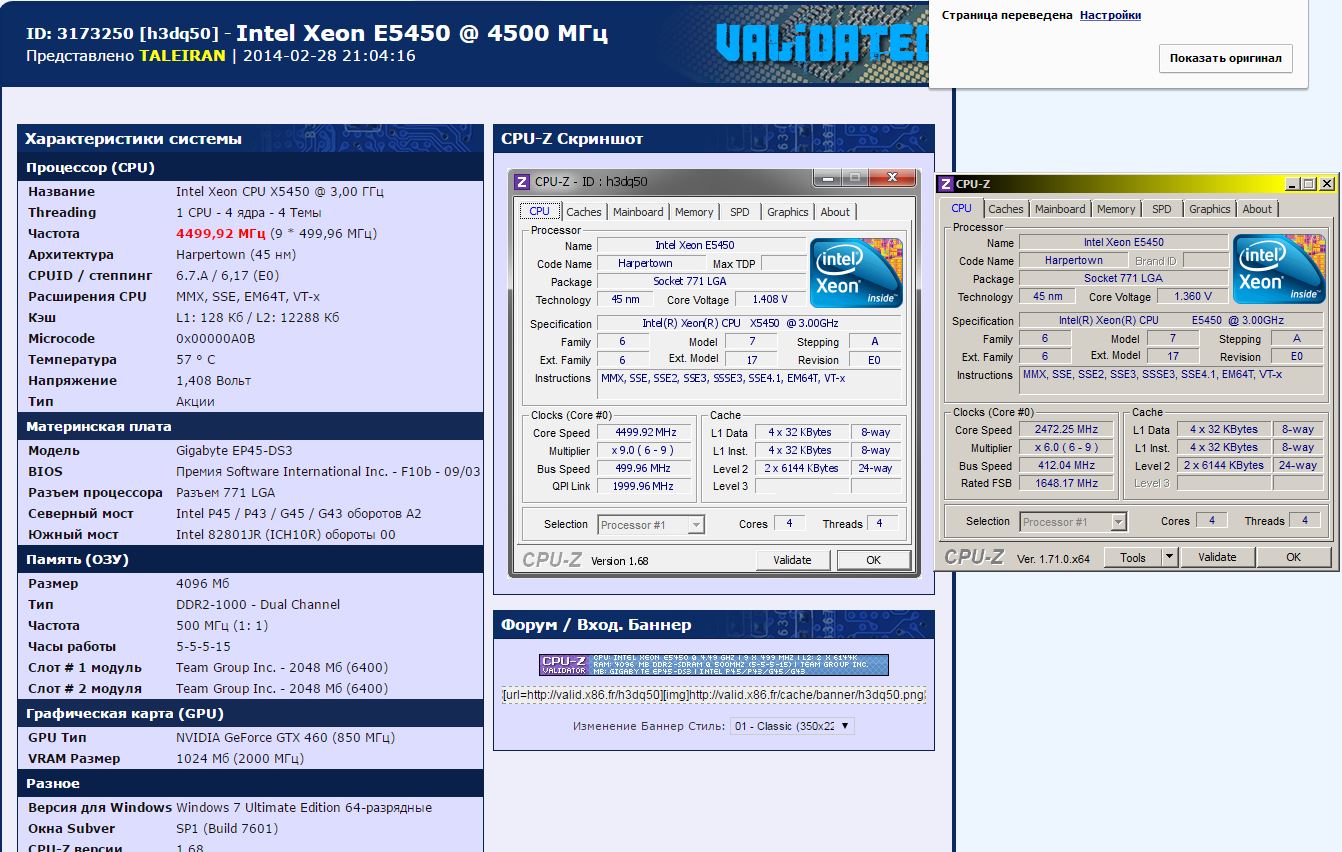Click the 'Форум / Вход. Баннер' panel header
The height and width of the screenshot is (852, 1342).
pos(714,625)
